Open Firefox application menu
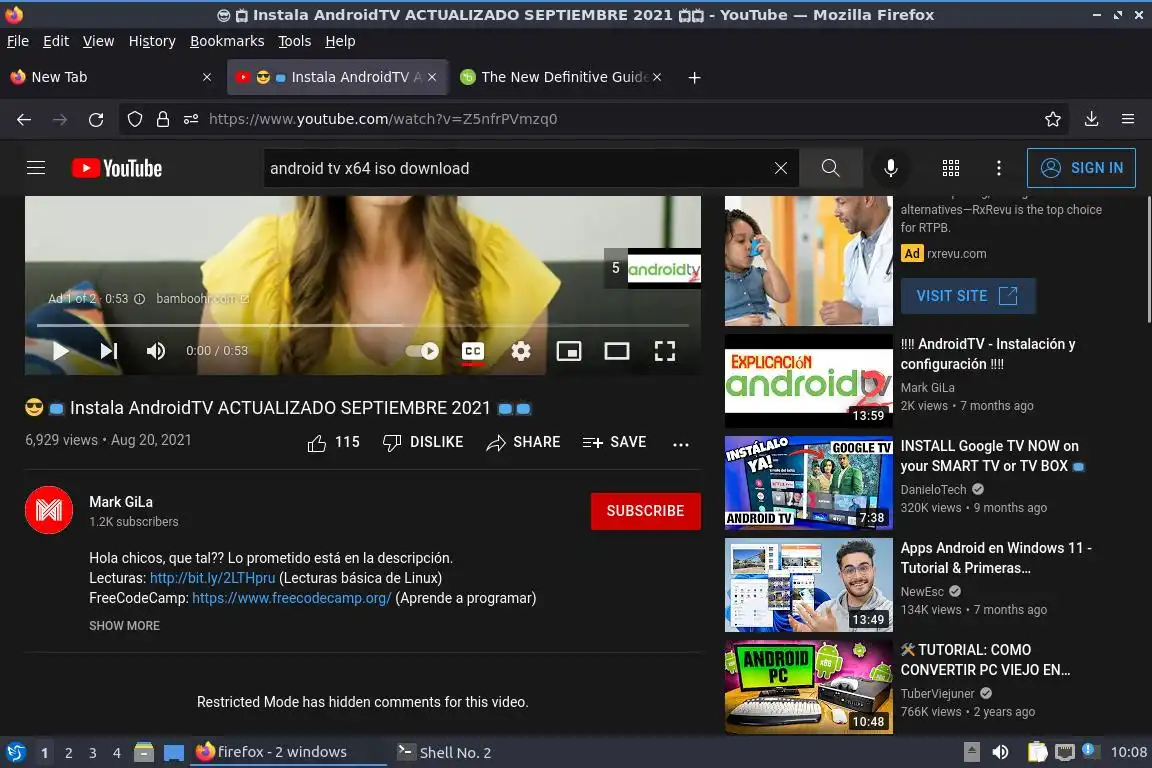This screenshot has width=1152, height=768. pos(1128,119)
